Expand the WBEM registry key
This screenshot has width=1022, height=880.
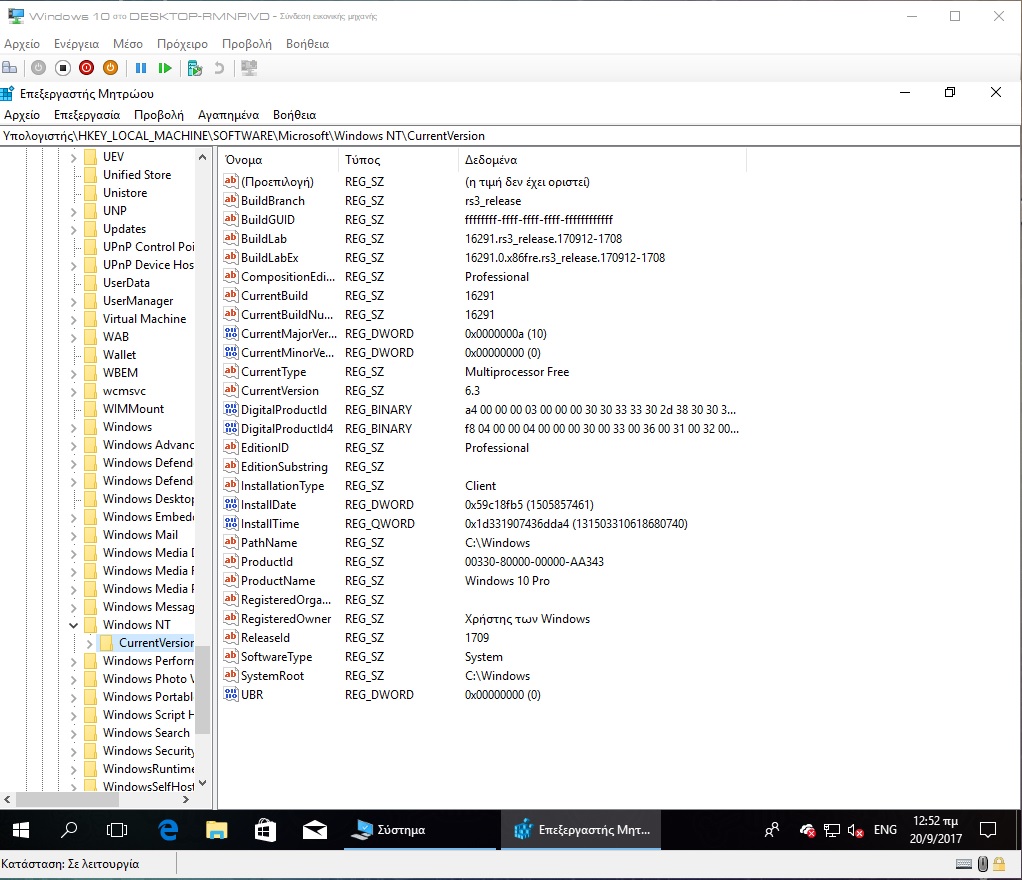pyautogui.click(x=73, y=374)
